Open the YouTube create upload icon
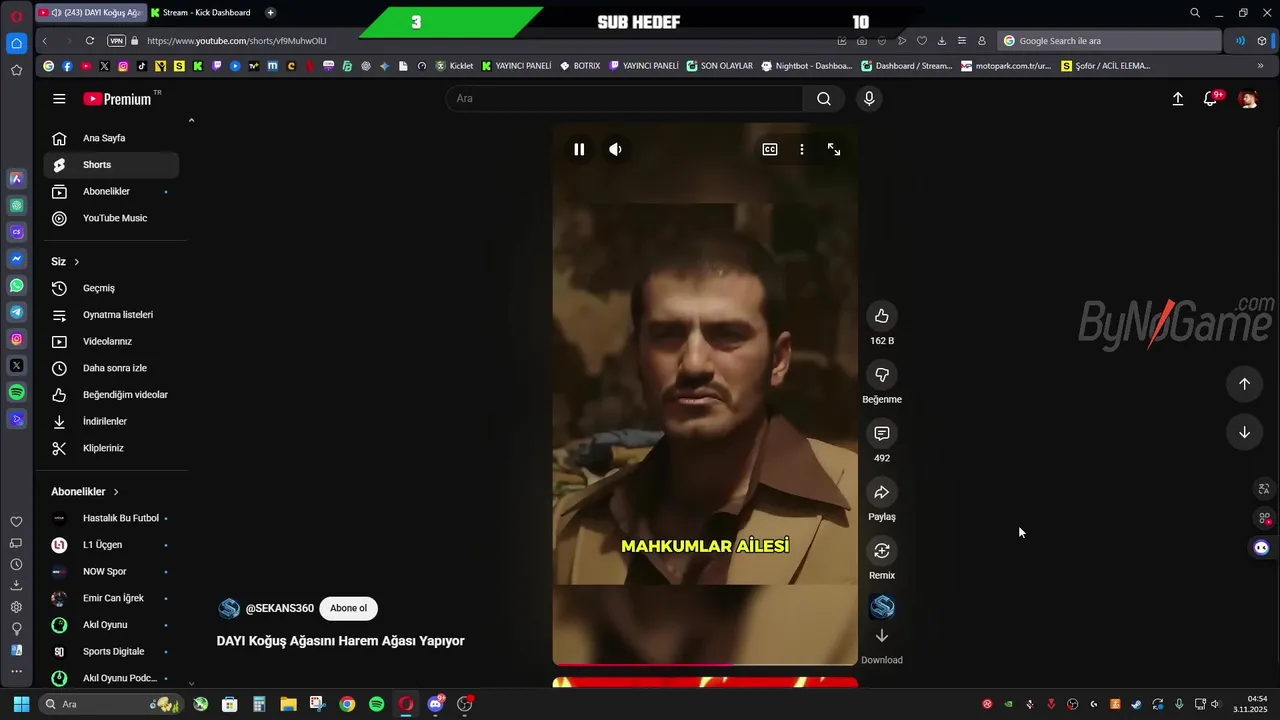This screenshot has width=1280, height=720. 1178,99
